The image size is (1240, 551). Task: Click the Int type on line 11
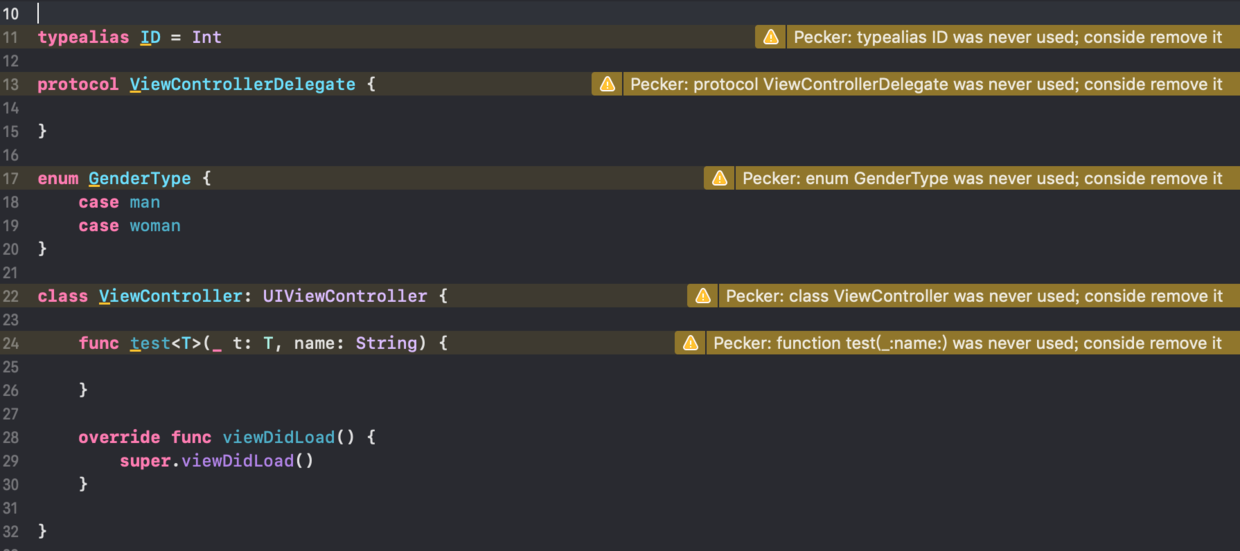tap(207, 37)
